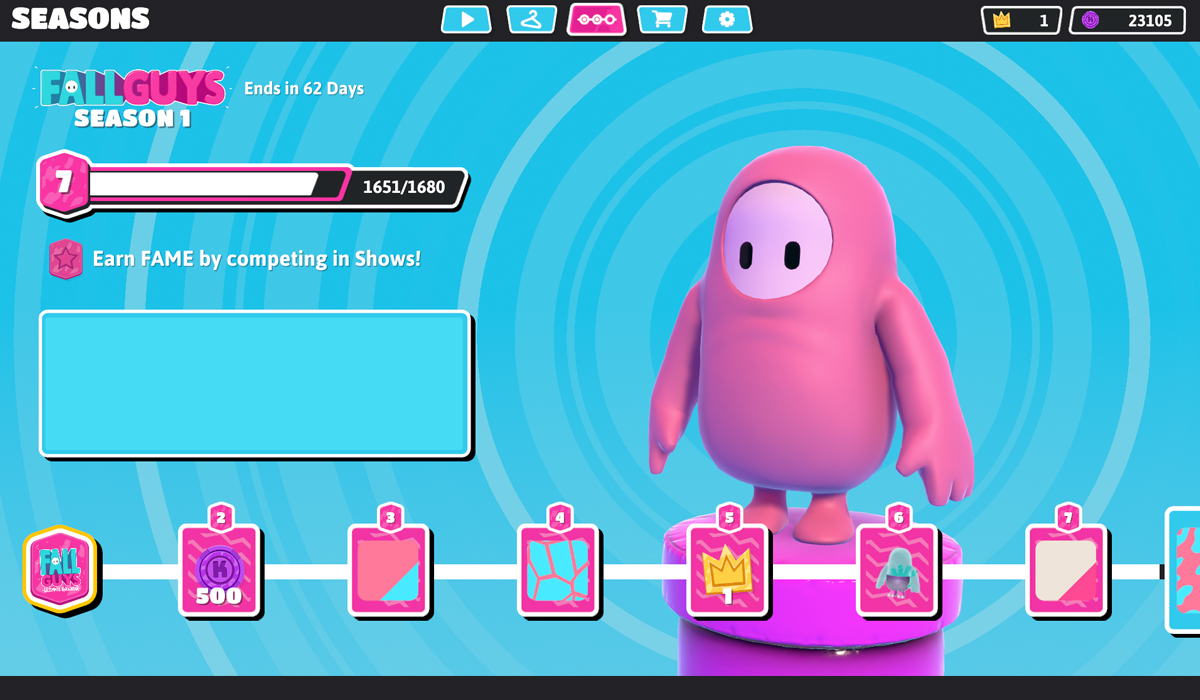This screenshot has height=700, width=1200.
Task: Click the empty reward description panel
Action: [x=254, y=384]
